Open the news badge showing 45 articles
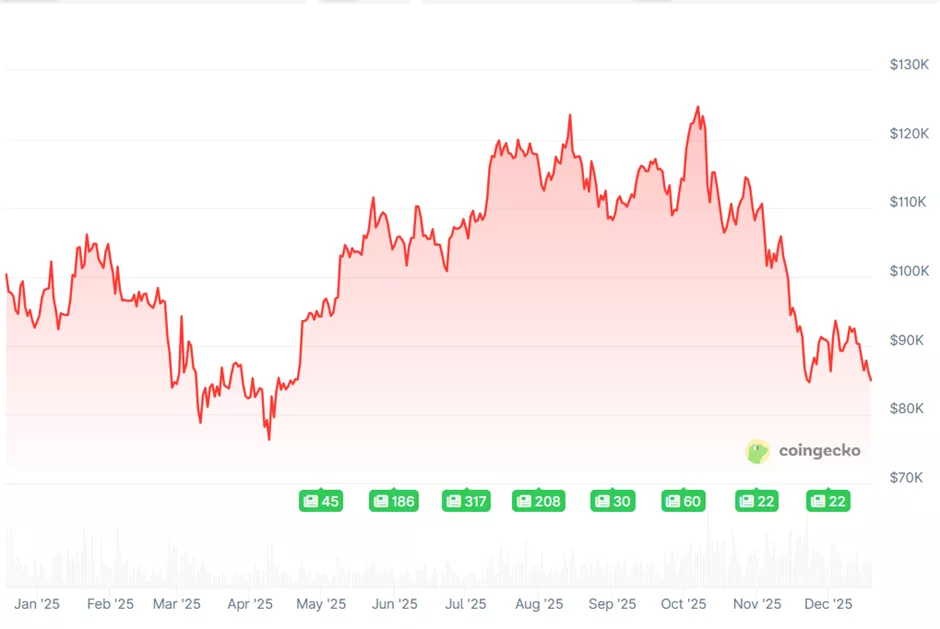Image resolution: width=940 pixels, height=629 pixels. pyautogui.click(x=321, y=501)
